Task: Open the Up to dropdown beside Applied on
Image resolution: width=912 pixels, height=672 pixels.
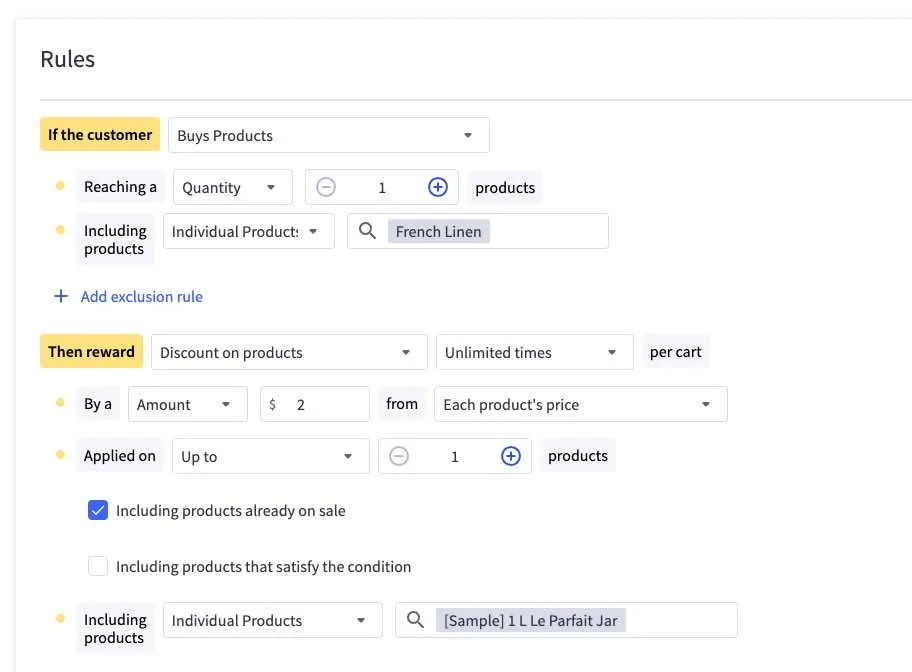Action: [x=270, y=455]
